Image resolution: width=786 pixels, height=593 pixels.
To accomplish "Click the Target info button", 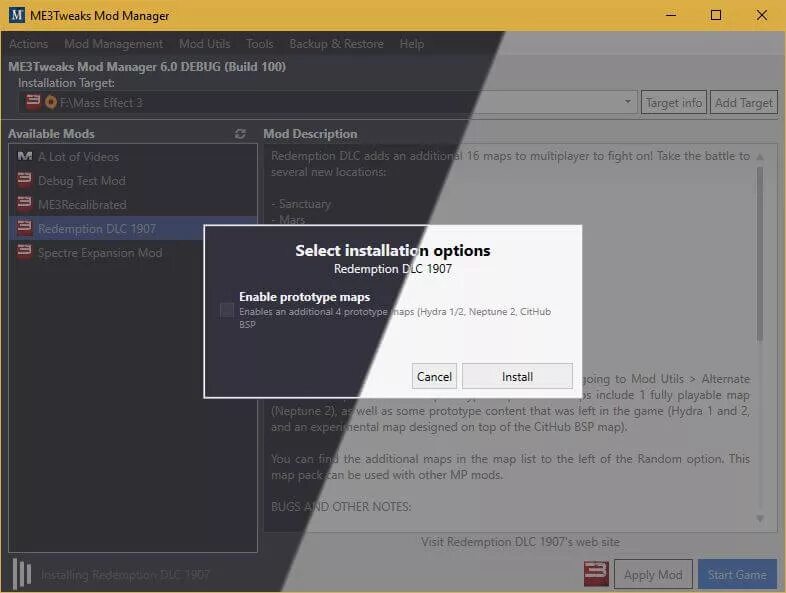I will (674, 103).
